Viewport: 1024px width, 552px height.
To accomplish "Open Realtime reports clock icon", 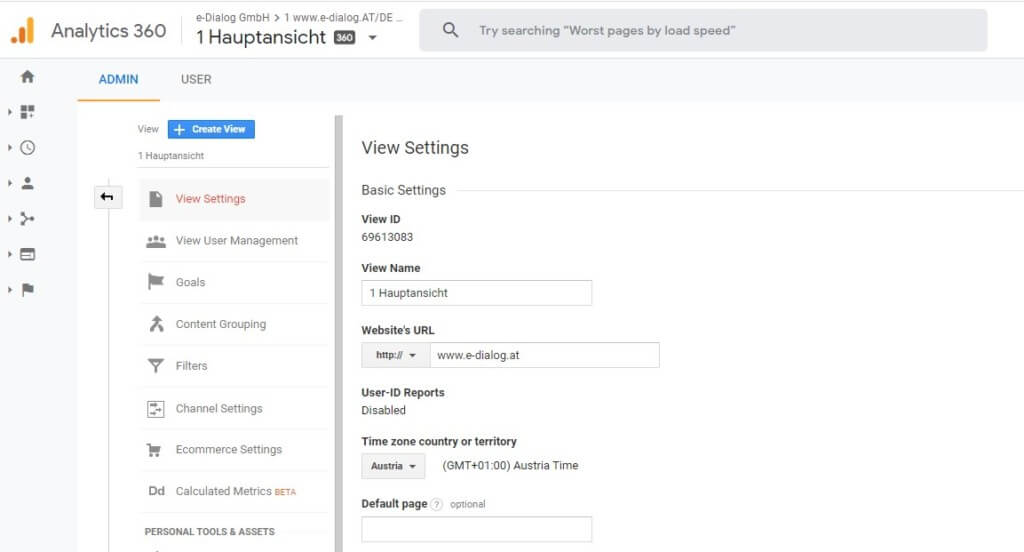I will [27, 148].
